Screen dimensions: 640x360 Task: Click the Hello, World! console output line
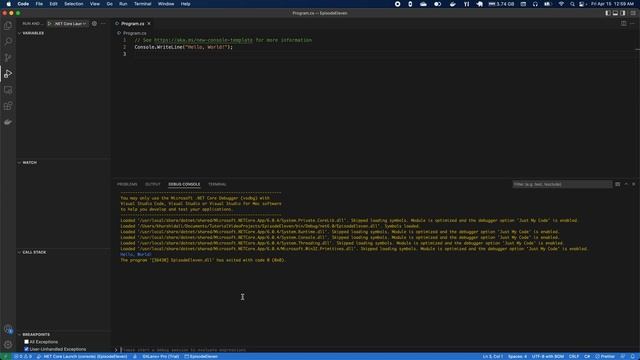[136, 254]
